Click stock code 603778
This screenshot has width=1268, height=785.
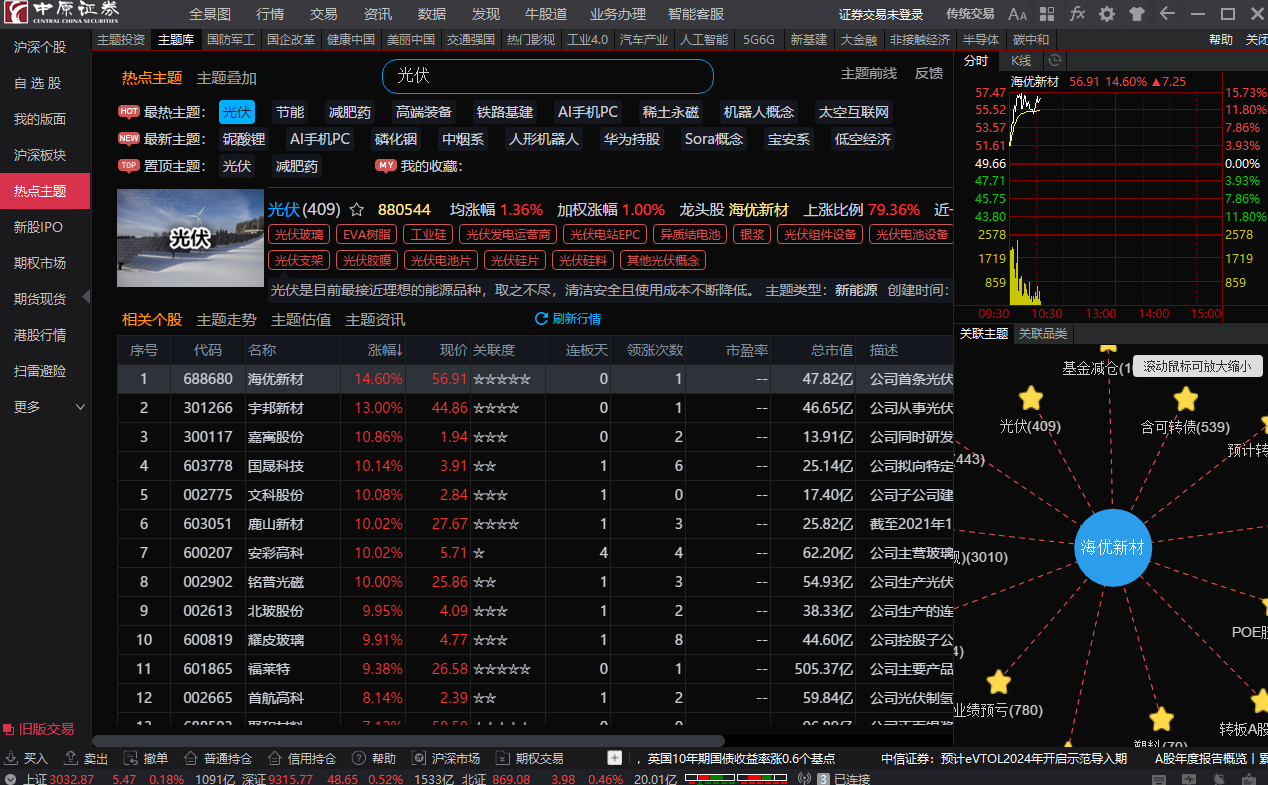point(208,466)
